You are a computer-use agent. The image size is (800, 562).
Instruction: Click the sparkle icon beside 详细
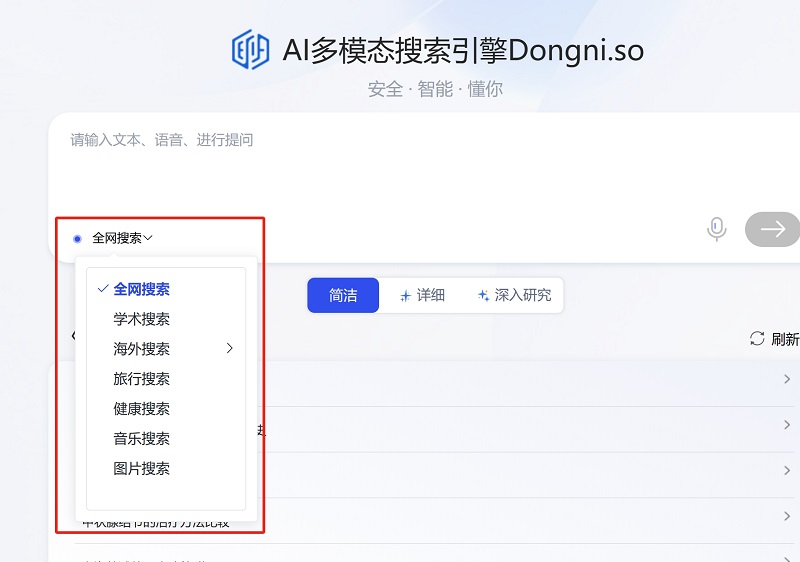(x=405, y=296)
